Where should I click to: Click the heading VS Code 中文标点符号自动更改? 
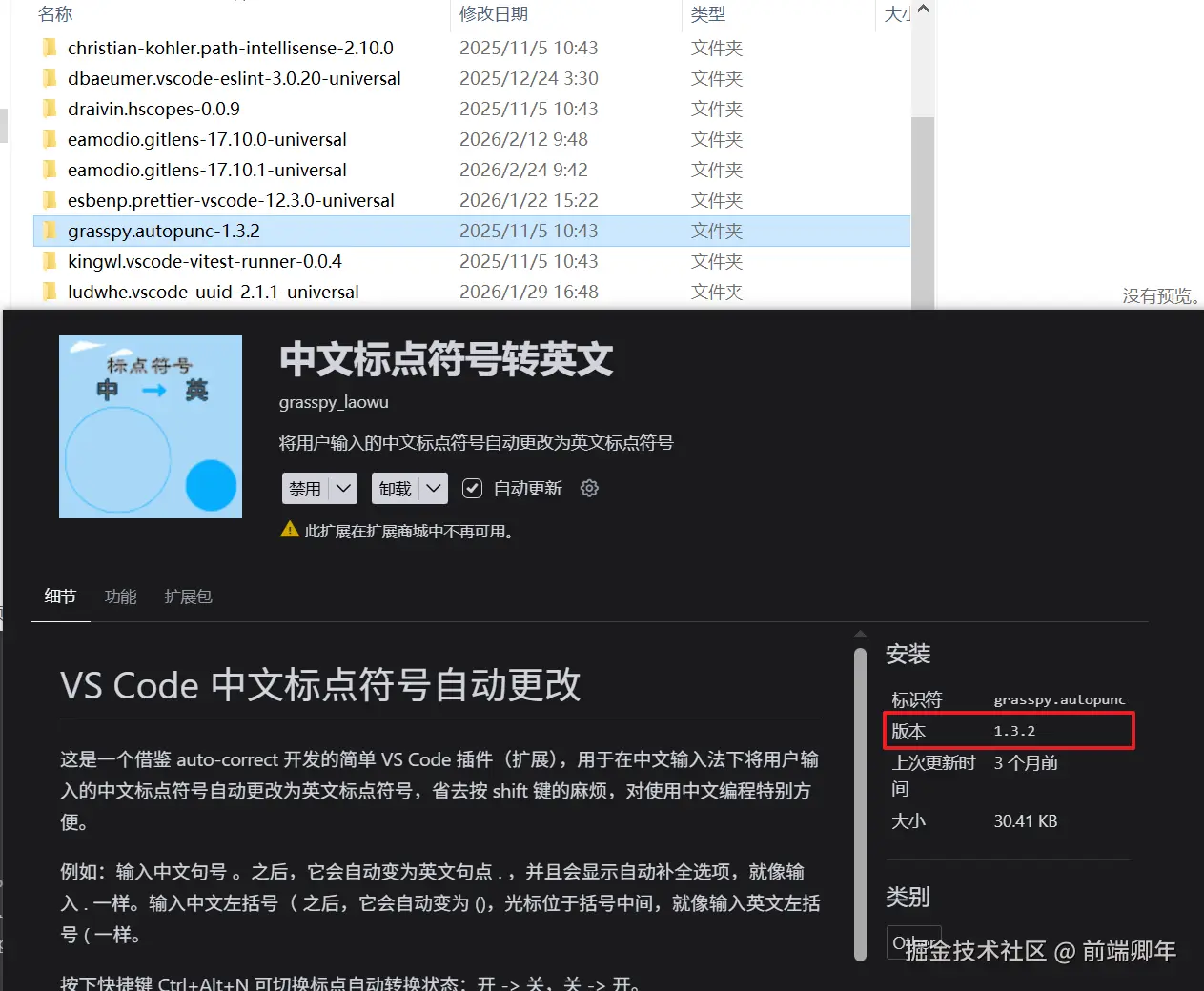[x=320, y=684]
